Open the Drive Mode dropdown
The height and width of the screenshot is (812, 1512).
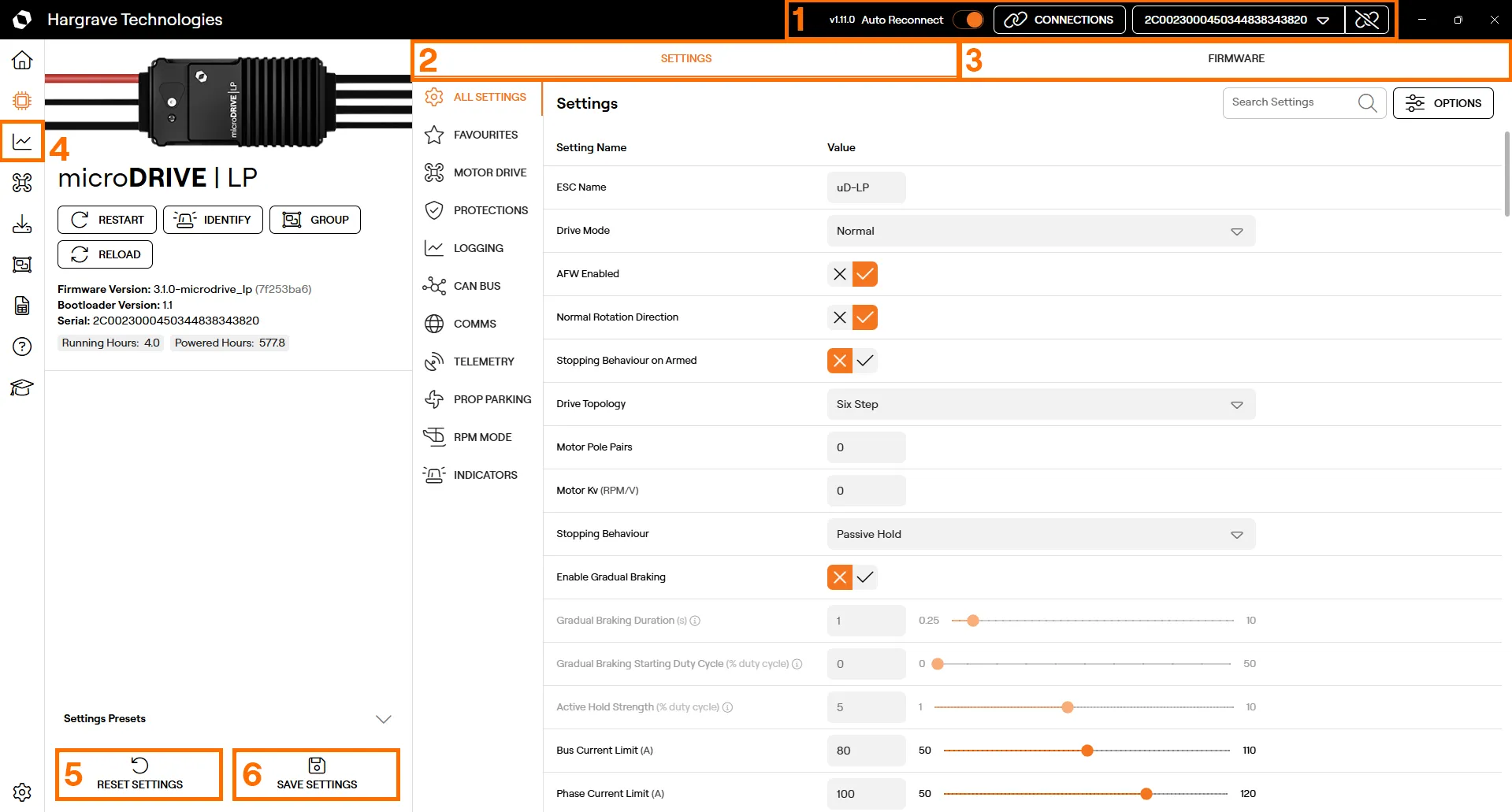click(1041, 231)
